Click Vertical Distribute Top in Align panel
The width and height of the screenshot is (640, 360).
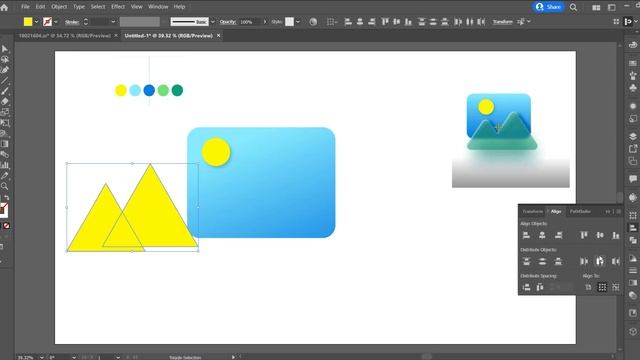(527, 261)
